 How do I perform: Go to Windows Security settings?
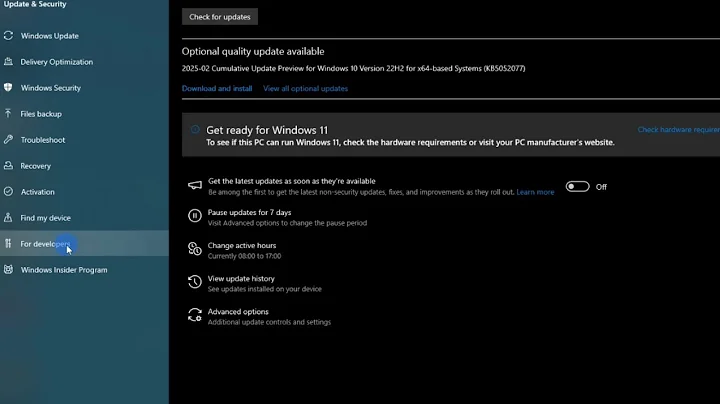(x=84, y=88)
